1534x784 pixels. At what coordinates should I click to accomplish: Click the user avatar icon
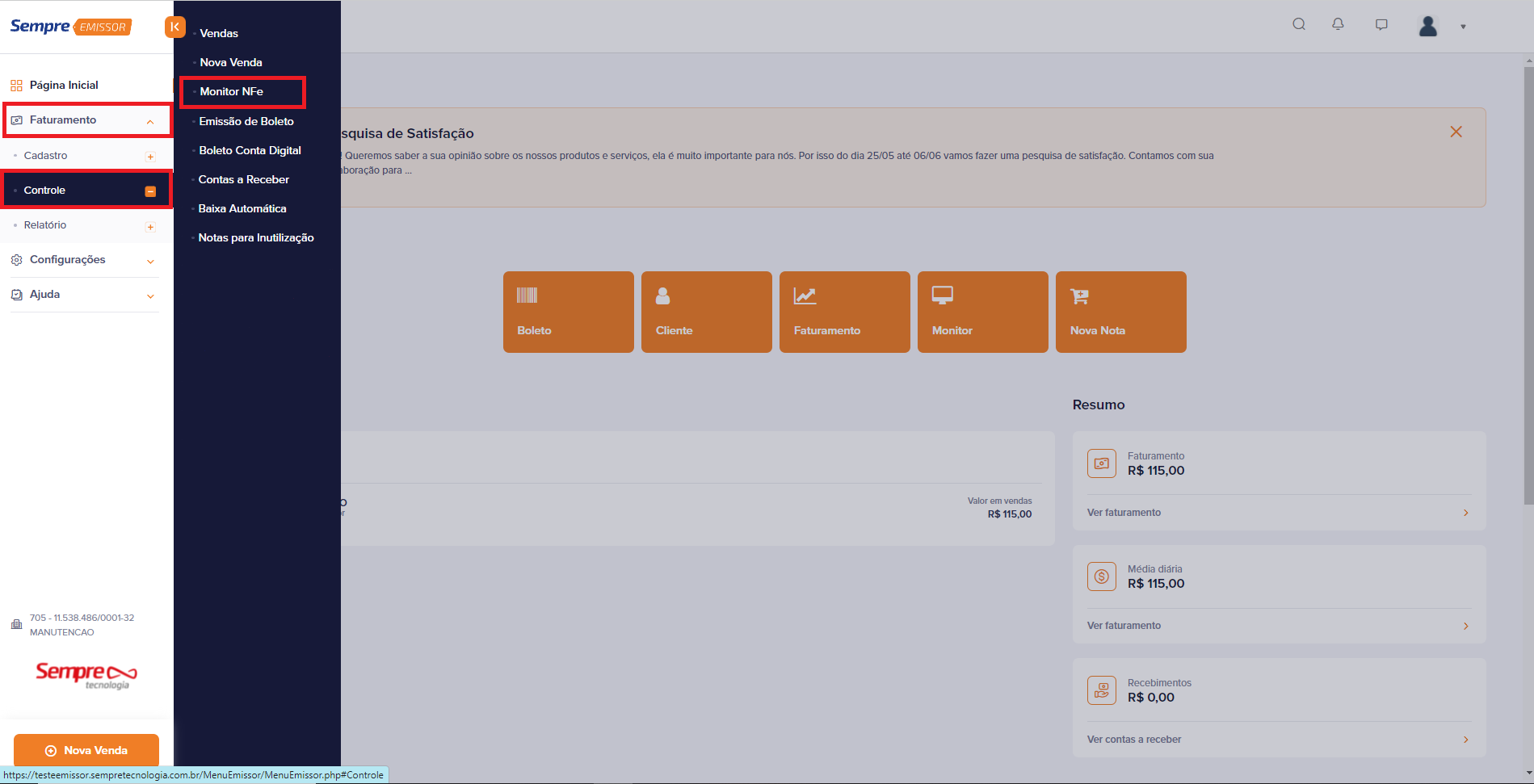[1428, 26]
